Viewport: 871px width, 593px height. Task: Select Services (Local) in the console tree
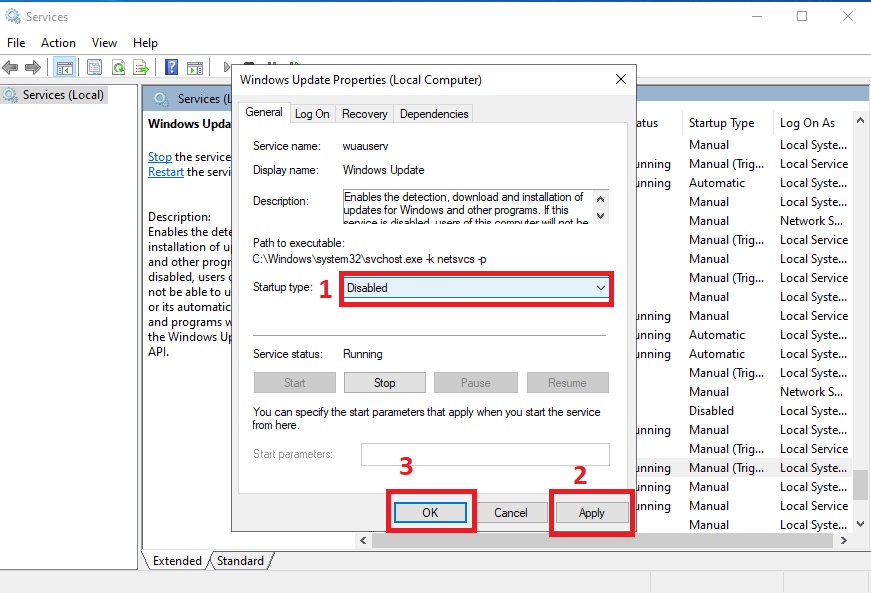[54, 95]
